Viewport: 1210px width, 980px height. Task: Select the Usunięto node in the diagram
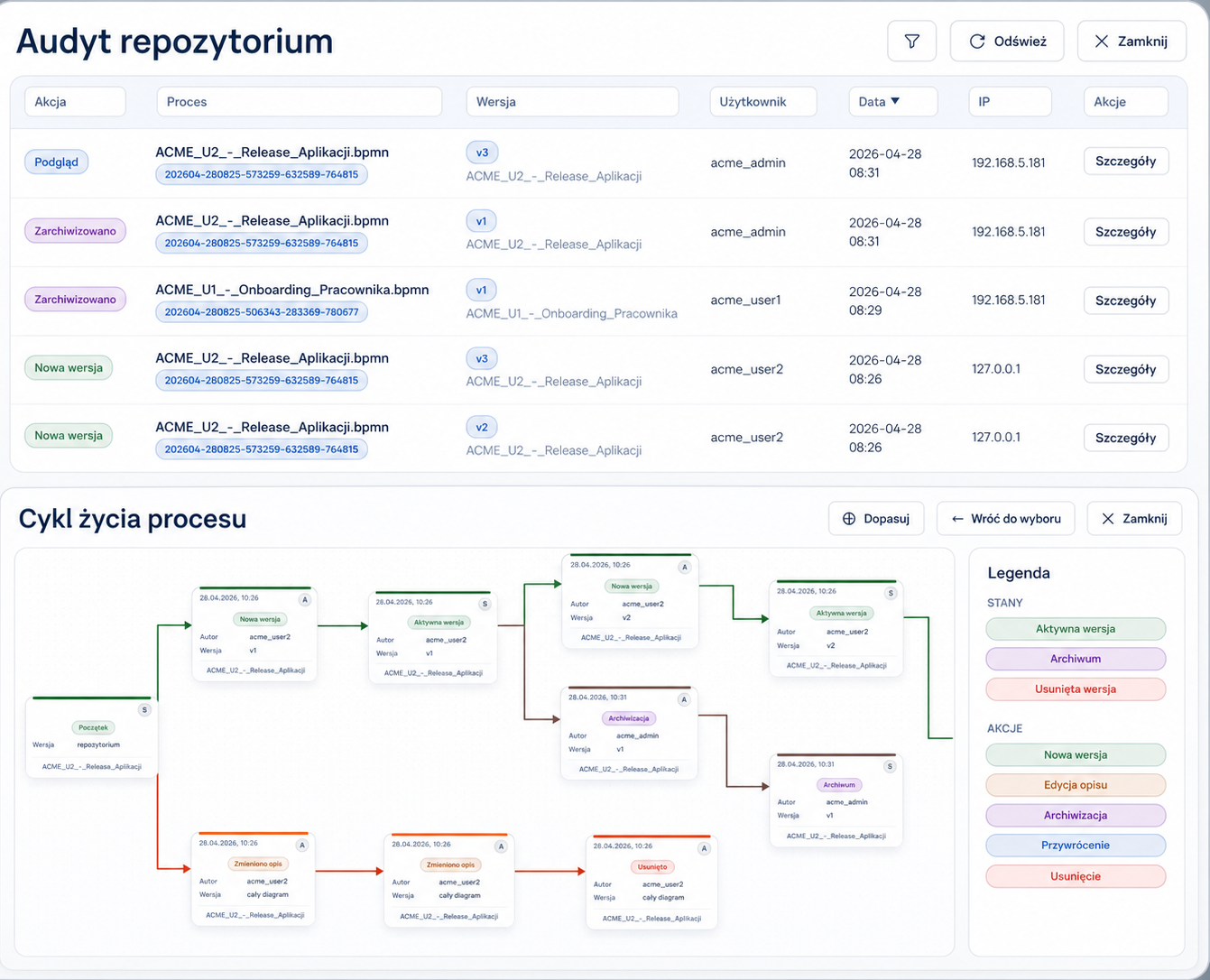[651, 882]
